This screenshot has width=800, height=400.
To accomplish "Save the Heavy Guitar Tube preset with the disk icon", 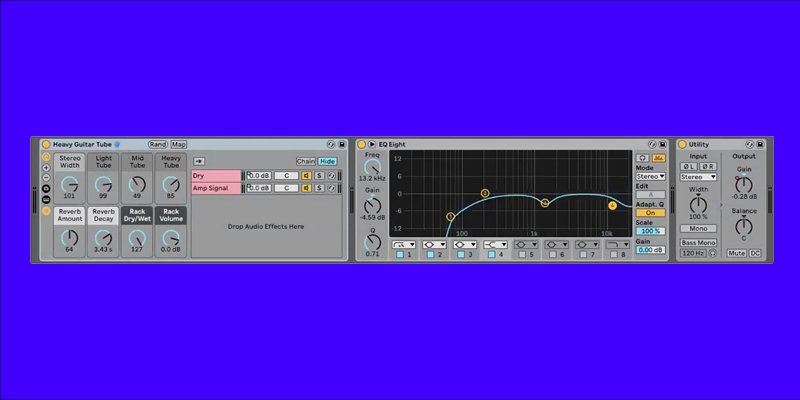I will [340, 144].
